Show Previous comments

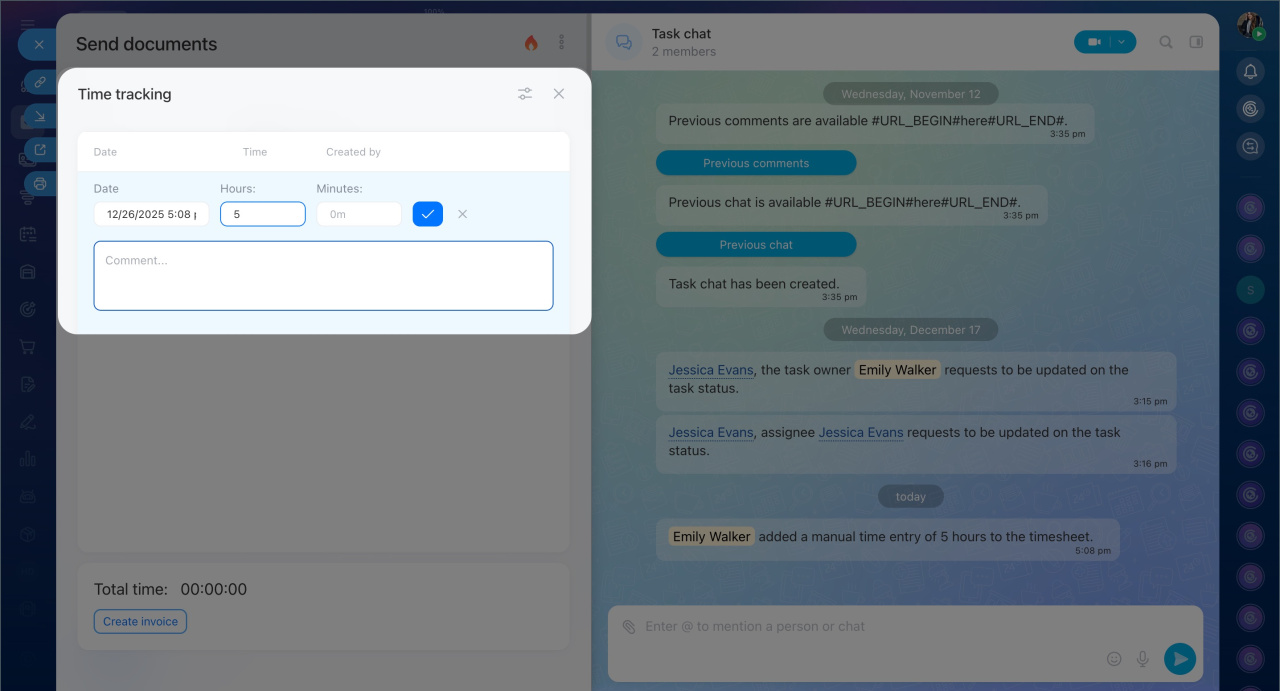pos(756,163)
